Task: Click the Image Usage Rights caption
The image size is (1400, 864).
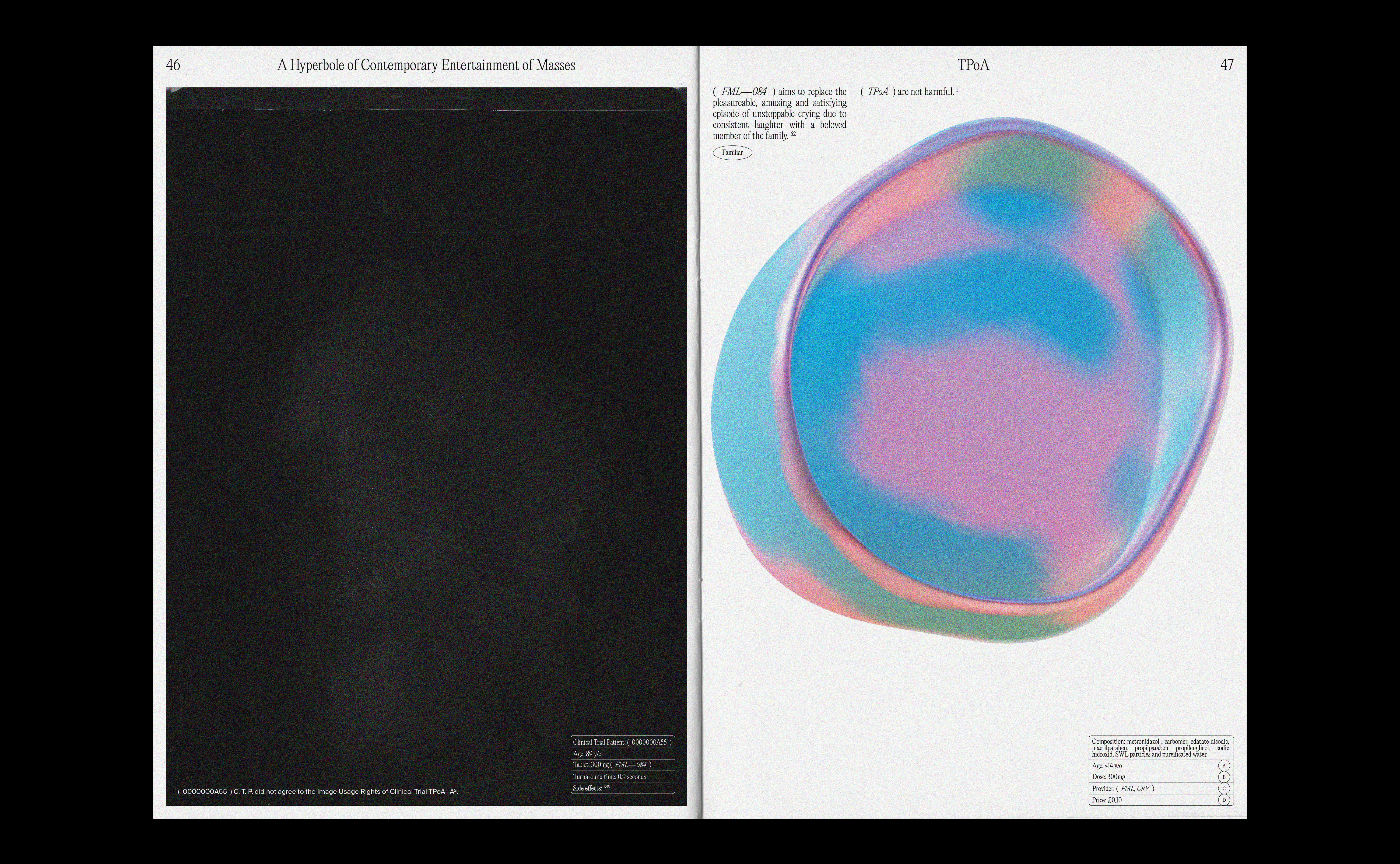Action: click(318, 792)
